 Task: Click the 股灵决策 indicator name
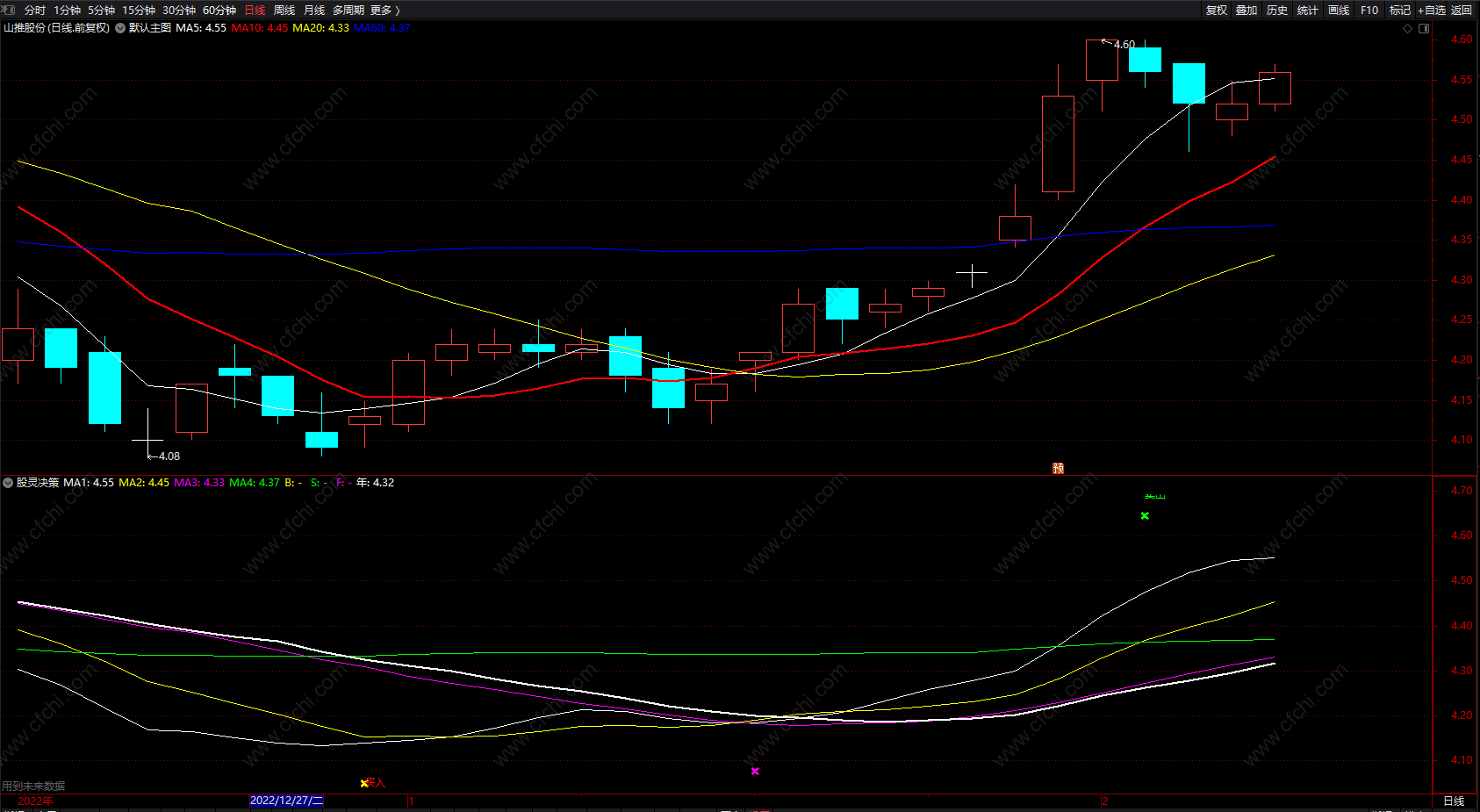point(38,483)
